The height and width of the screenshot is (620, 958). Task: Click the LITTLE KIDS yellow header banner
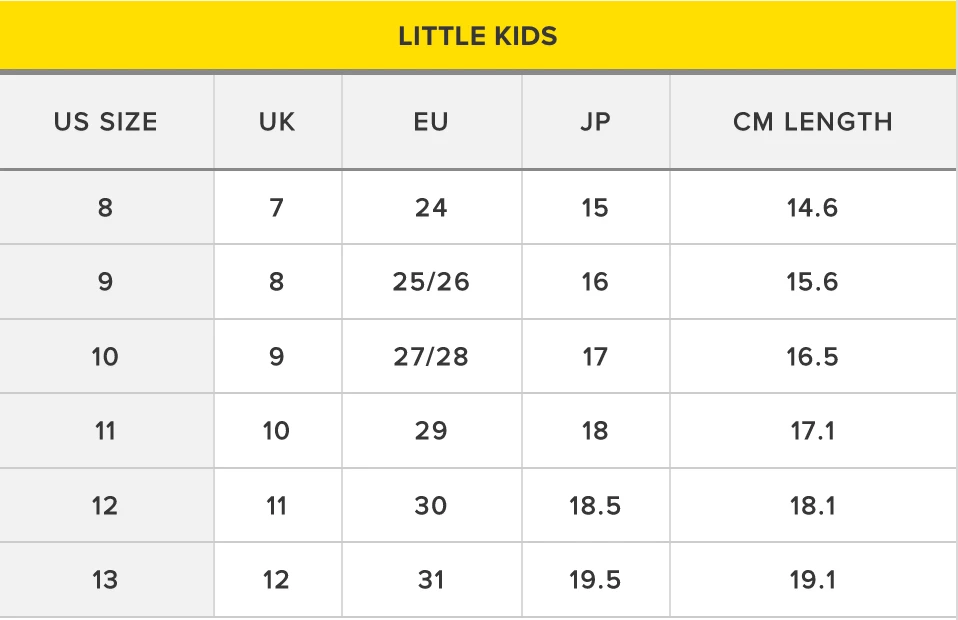(478, 36)
